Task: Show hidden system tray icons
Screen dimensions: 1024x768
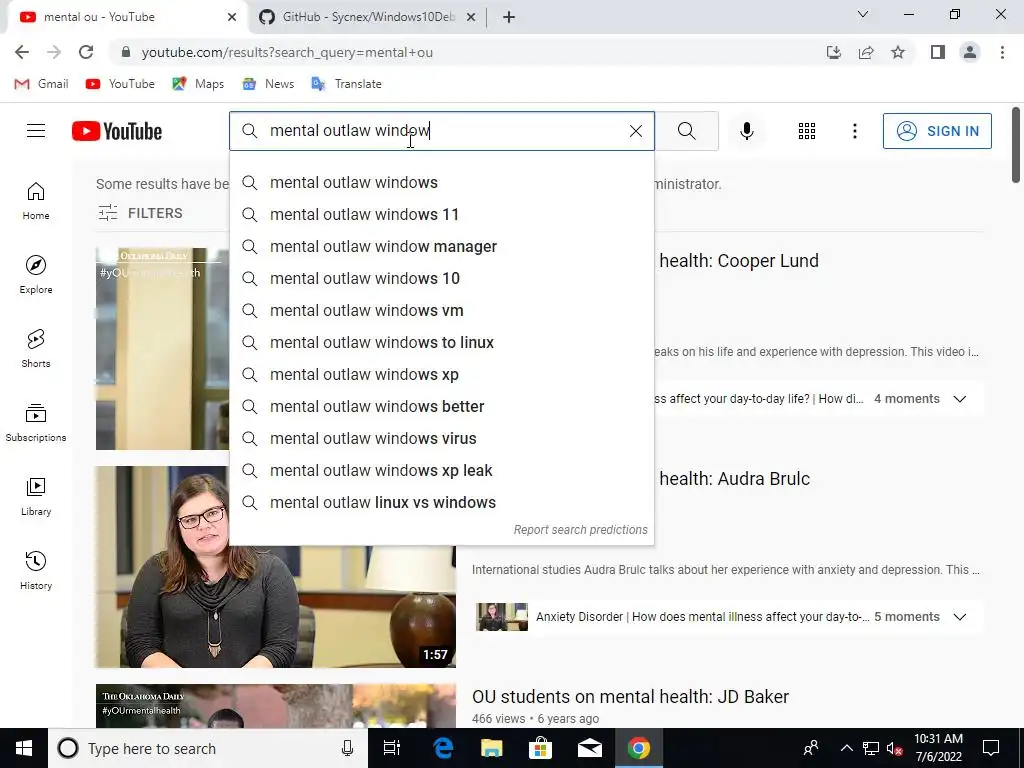Action: 846,748
